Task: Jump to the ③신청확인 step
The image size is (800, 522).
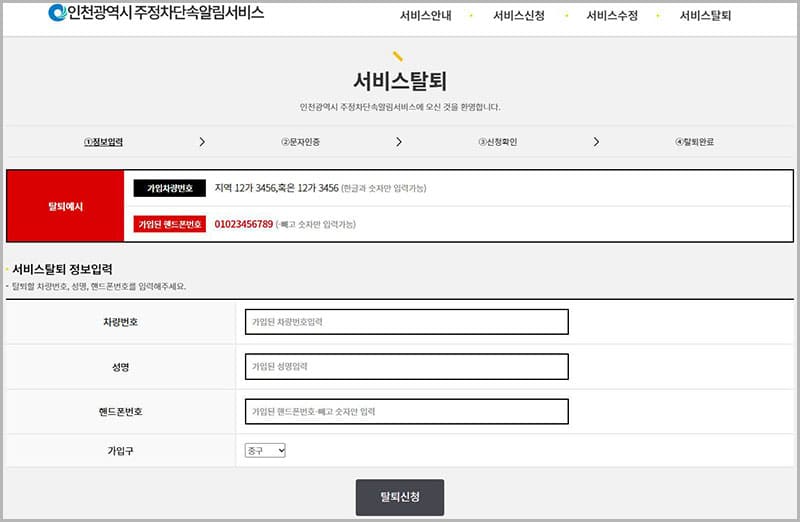Action: coord(497,142)
